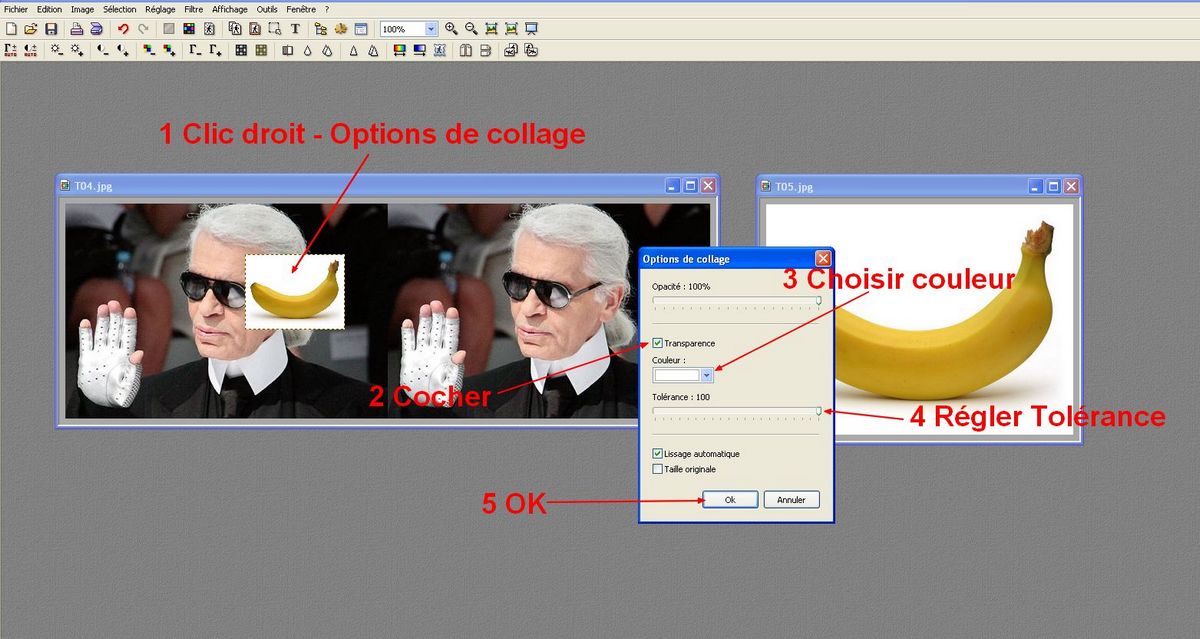
Task: Click the Open folder icon
Action: 31,29
